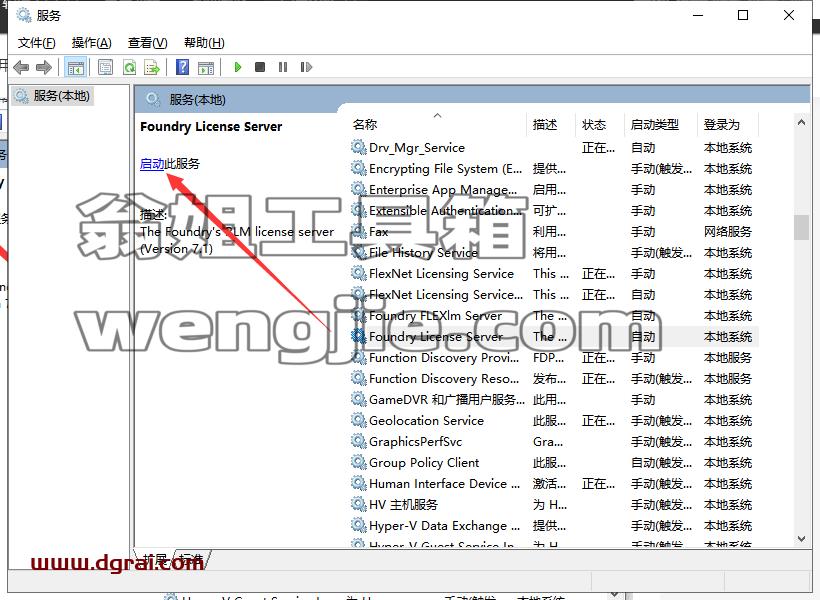Click the Forward arrow in the toolbar
The height and width of the screenshot is (600, 820).
click(x=44, y=67)
